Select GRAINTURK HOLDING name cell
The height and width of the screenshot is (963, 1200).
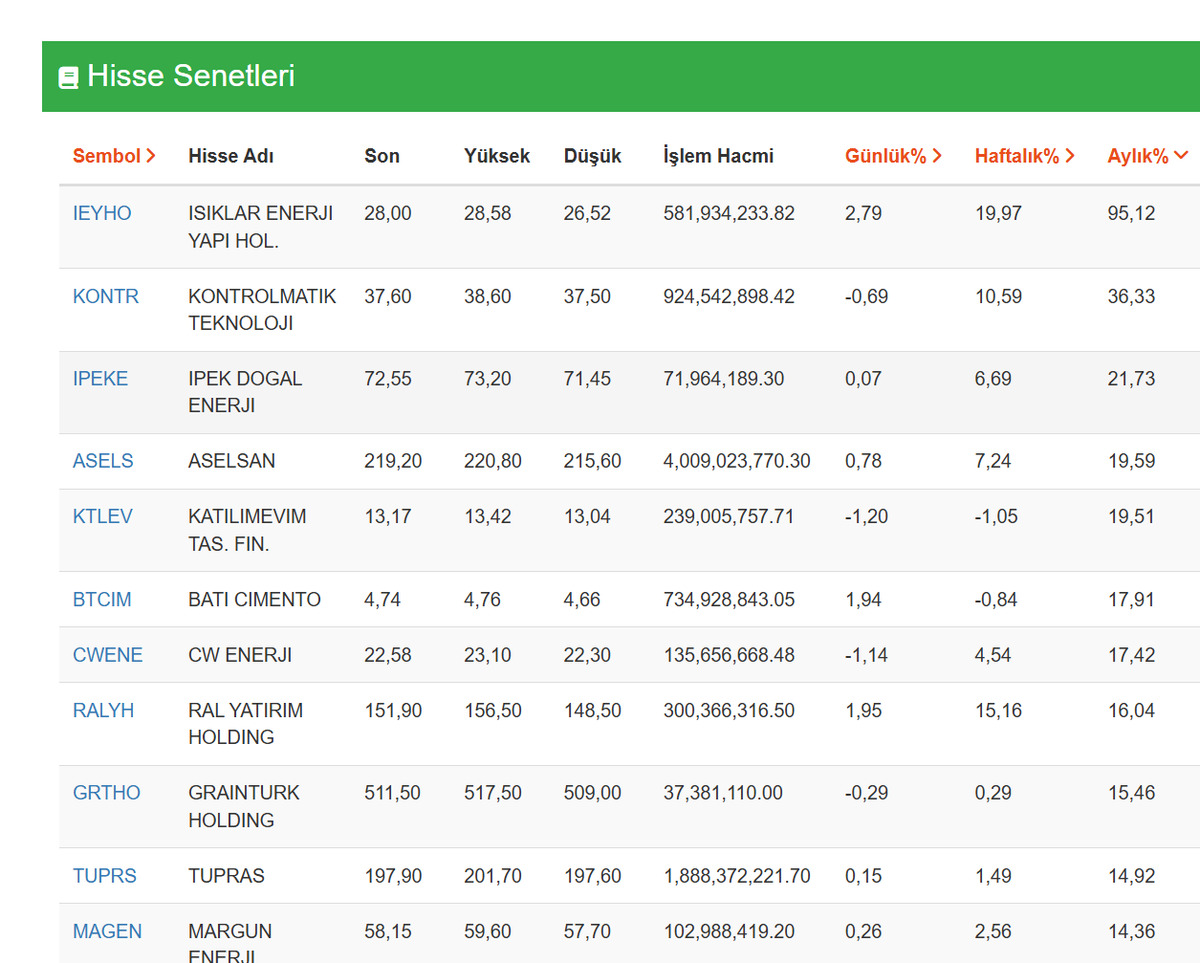tap(244, 807)
